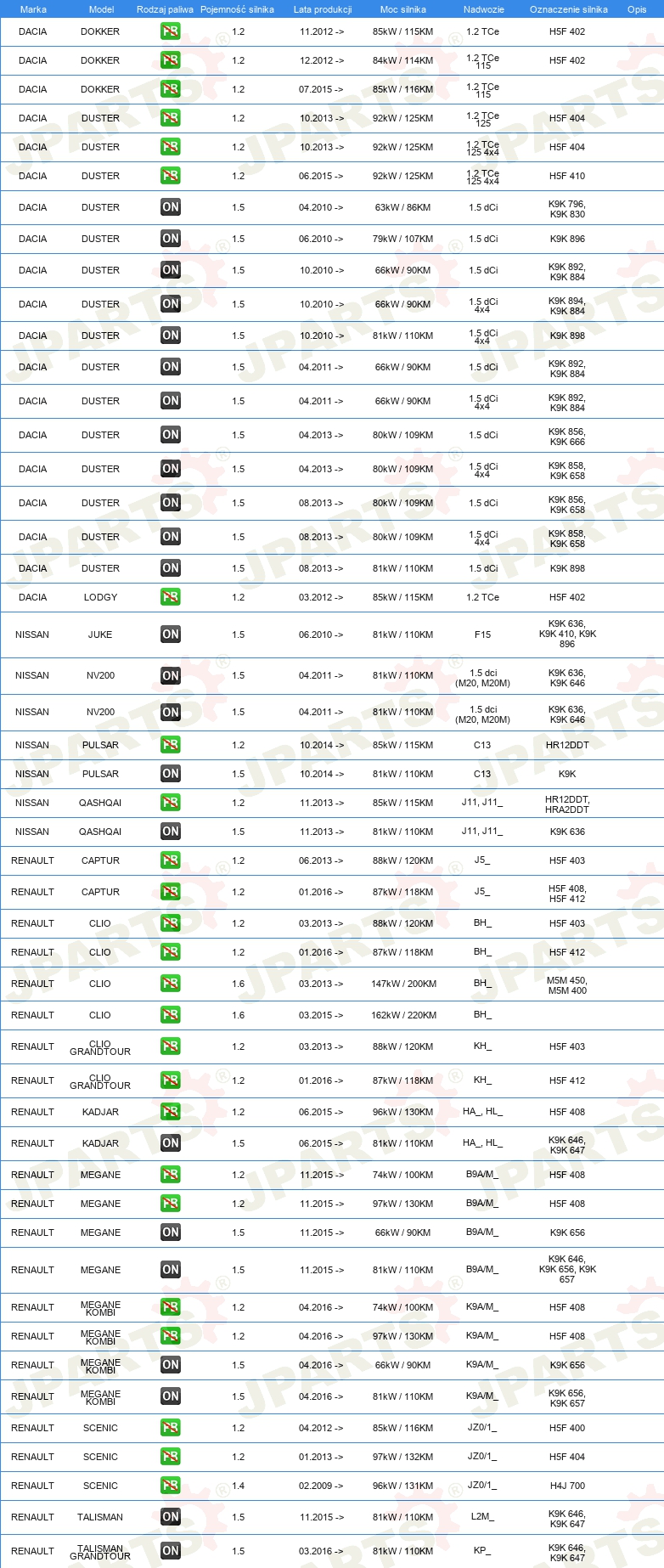Click petrol icon in Scenic H5F 400 row

[170, 1428]
